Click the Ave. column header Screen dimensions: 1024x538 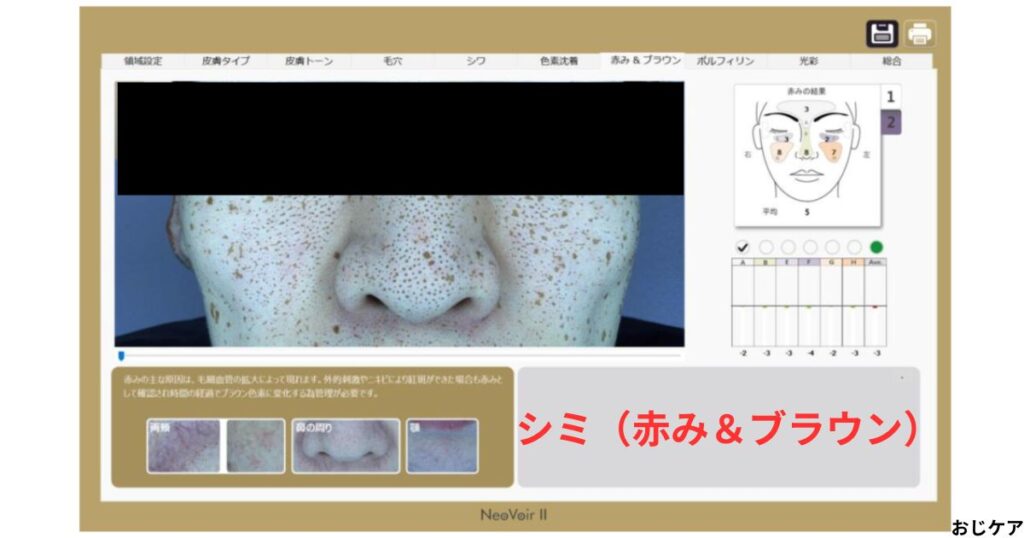[876, 262]
